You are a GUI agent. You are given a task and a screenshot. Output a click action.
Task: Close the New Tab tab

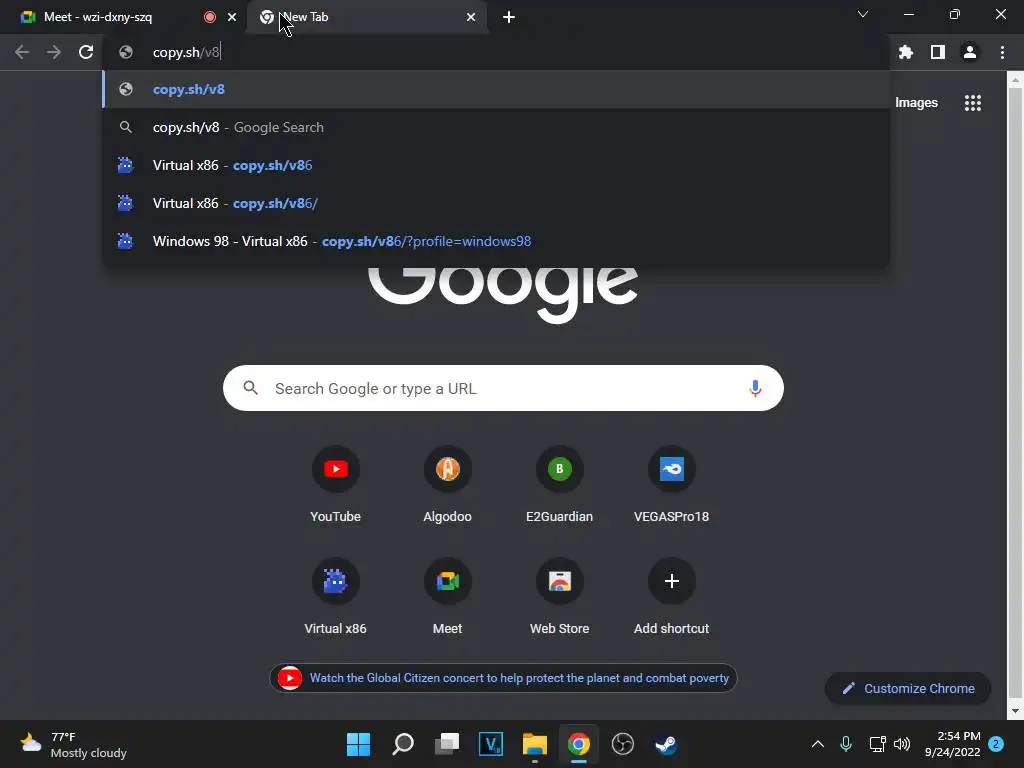[471, 17]
